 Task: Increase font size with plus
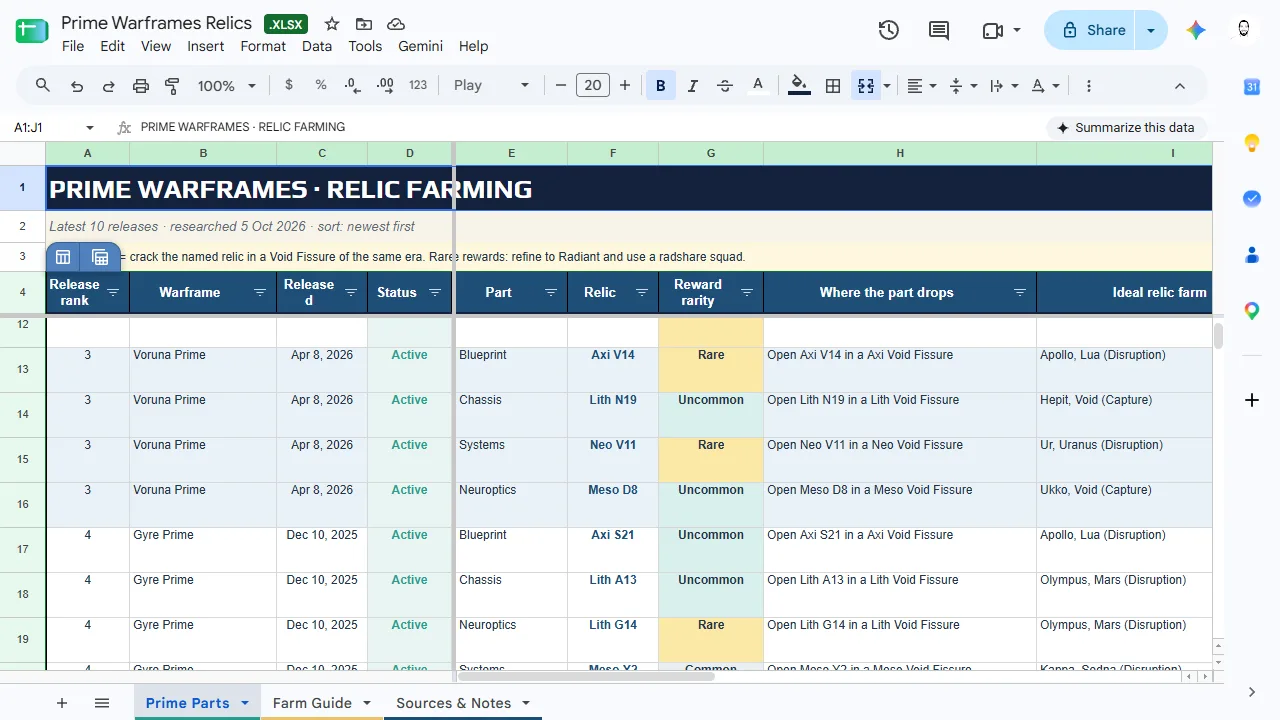coord(625,86)
